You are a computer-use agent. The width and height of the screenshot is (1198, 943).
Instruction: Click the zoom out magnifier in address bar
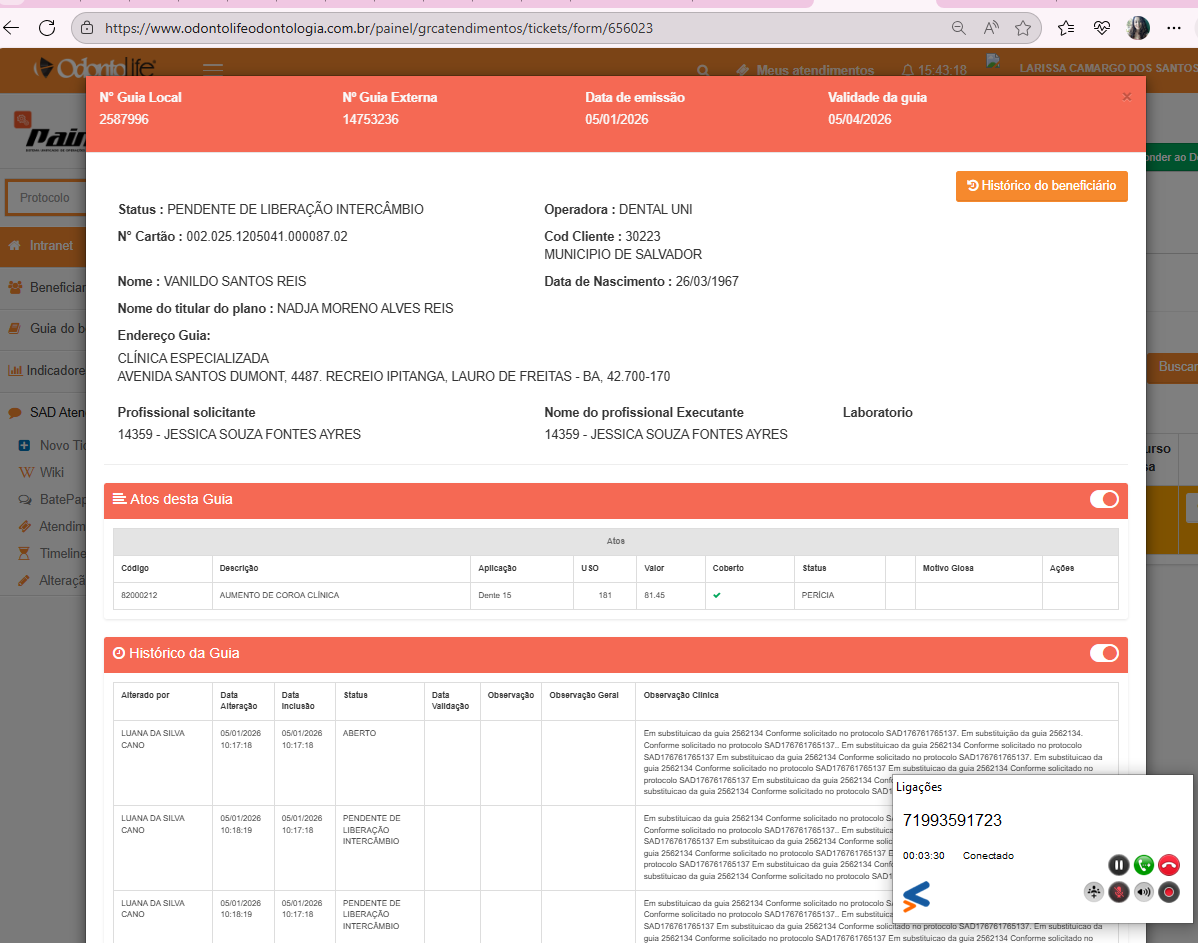coord(958,28)
